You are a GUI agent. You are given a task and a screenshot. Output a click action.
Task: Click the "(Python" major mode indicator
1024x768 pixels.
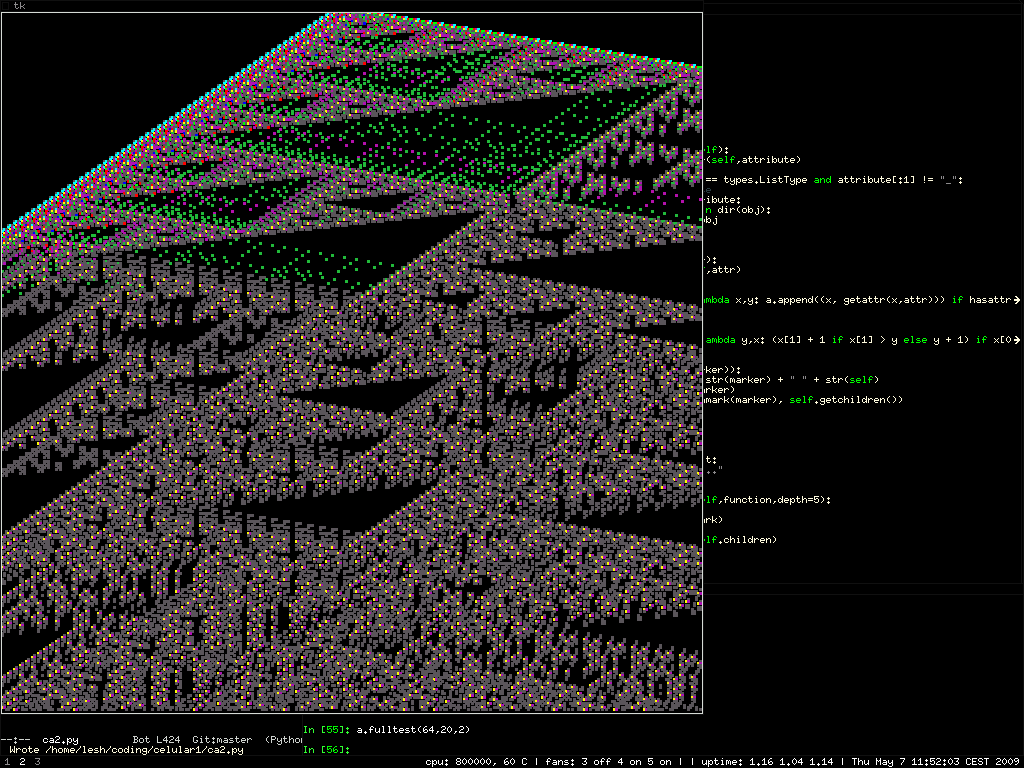click(283, 740)
